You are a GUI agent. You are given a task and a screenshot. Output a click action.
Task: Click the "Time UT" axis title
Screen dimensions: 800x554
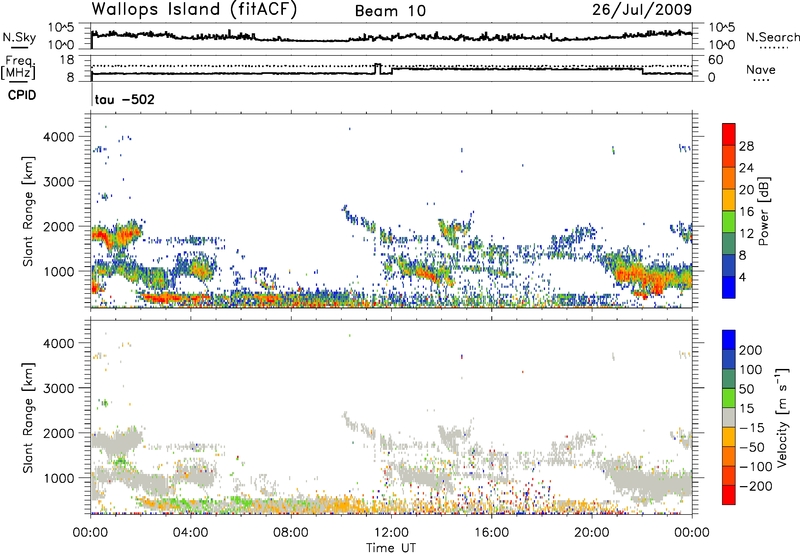coord(391,548)
